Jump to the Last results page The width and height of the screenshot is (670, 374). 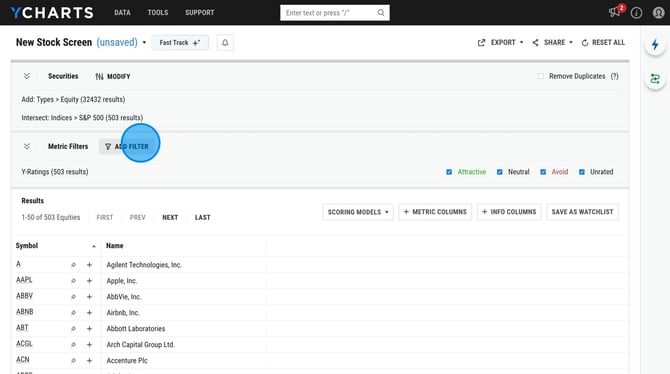click(x=203, y=217)
